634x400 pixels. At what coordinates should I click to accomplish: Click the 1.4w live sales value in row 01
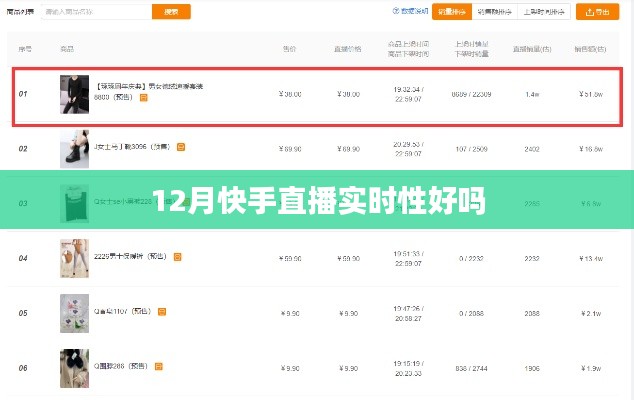tap(532, 94)
